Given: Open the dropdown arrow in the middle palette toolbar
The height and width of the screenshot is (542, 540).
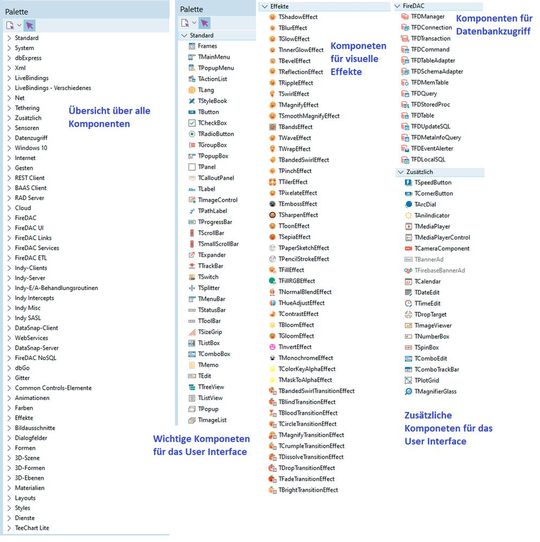Looking at the screenshot, I should [x=194, y=23].
